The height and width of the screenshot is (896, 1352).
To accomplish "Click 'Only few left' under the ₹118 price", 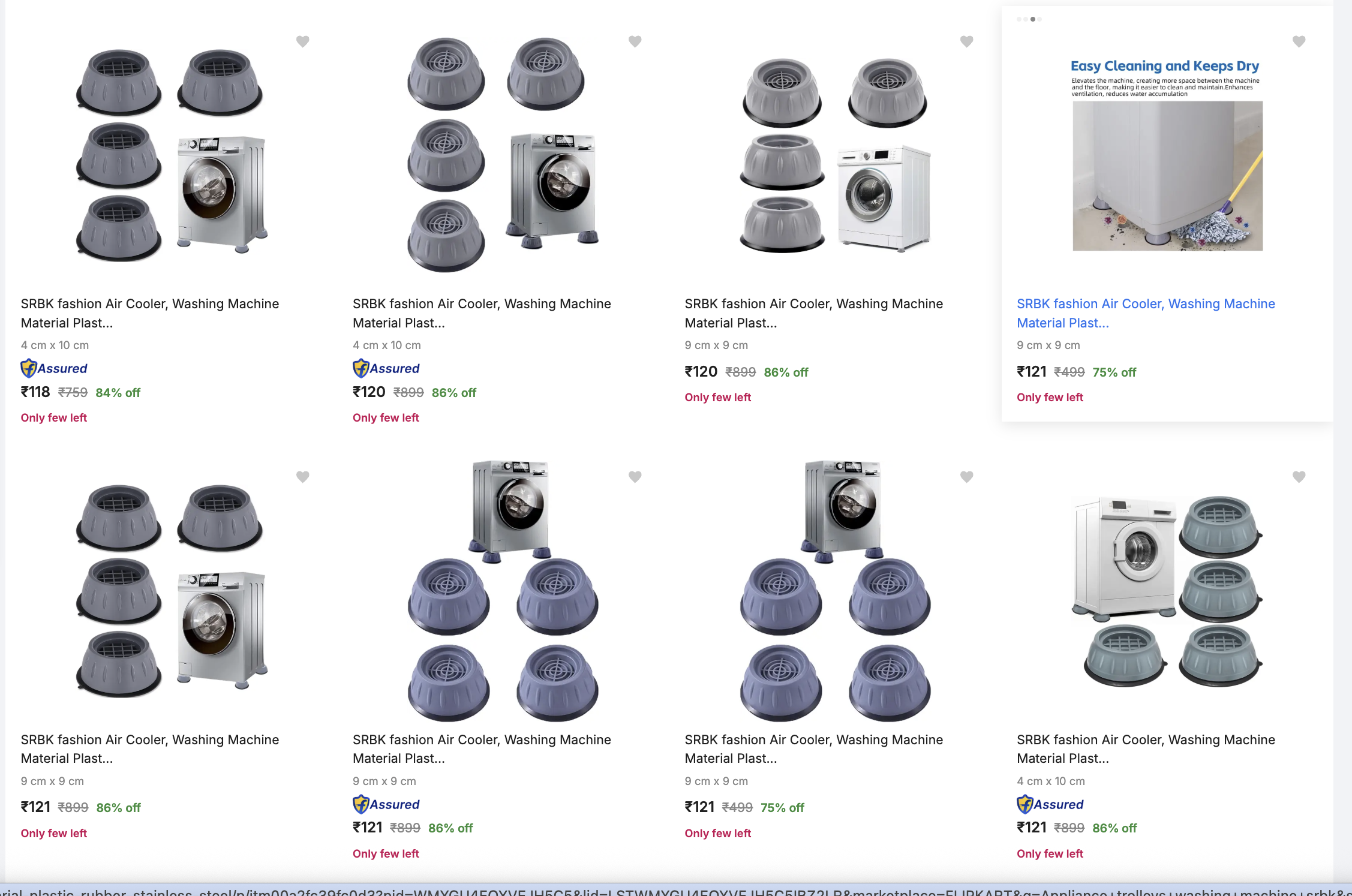I will (54, 418).
